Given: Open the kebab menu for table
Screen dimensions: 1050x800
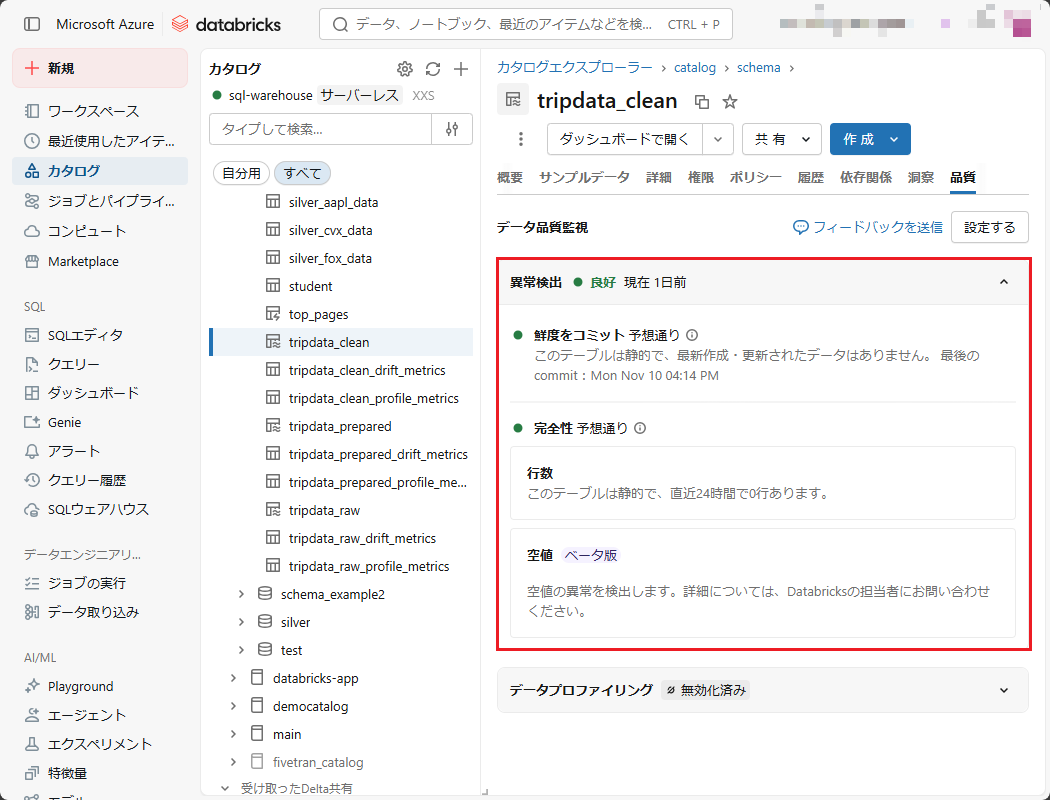Looking at the screenshot, I should point(520,139).
